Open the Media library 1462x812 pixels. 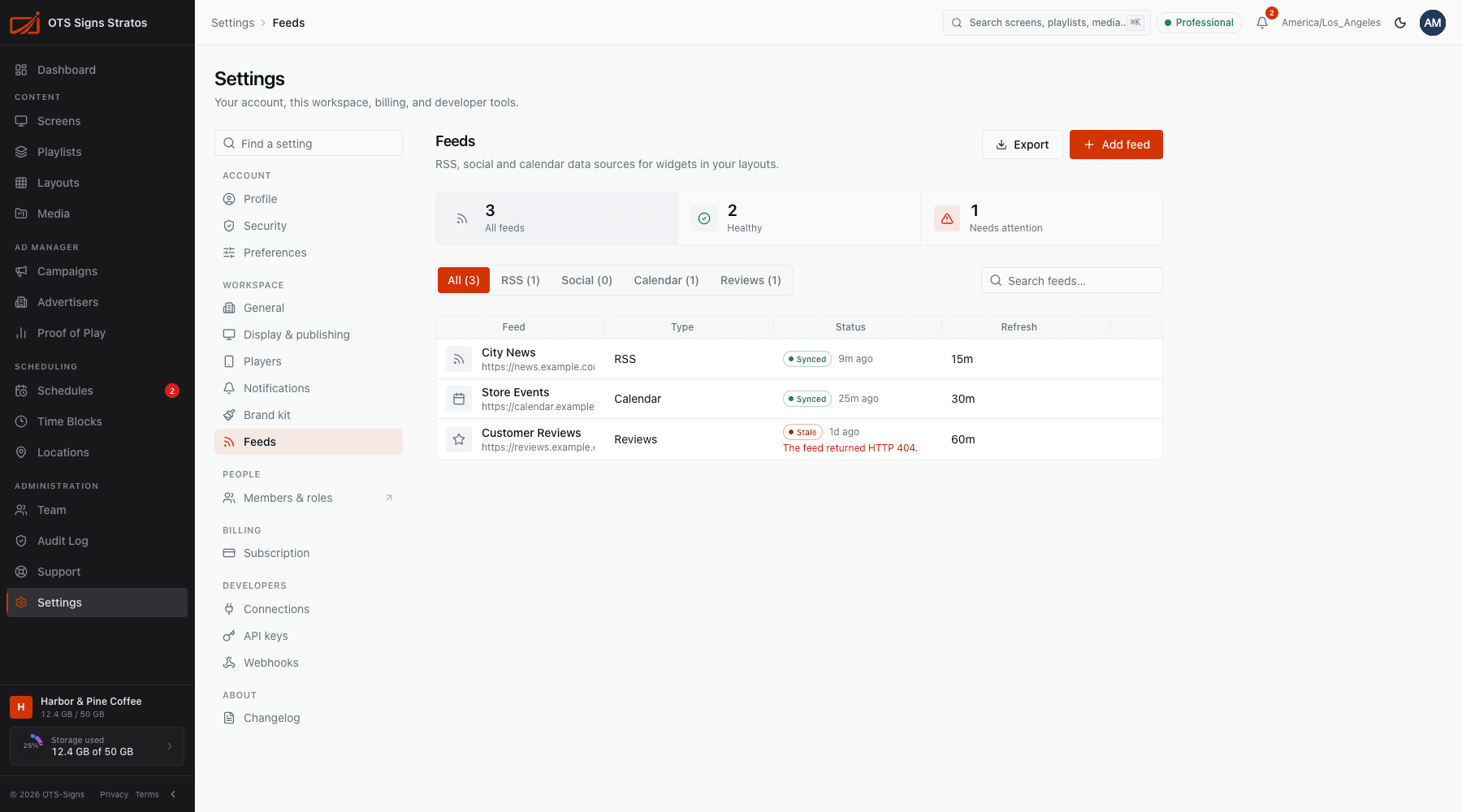click(x=97, y=214)
